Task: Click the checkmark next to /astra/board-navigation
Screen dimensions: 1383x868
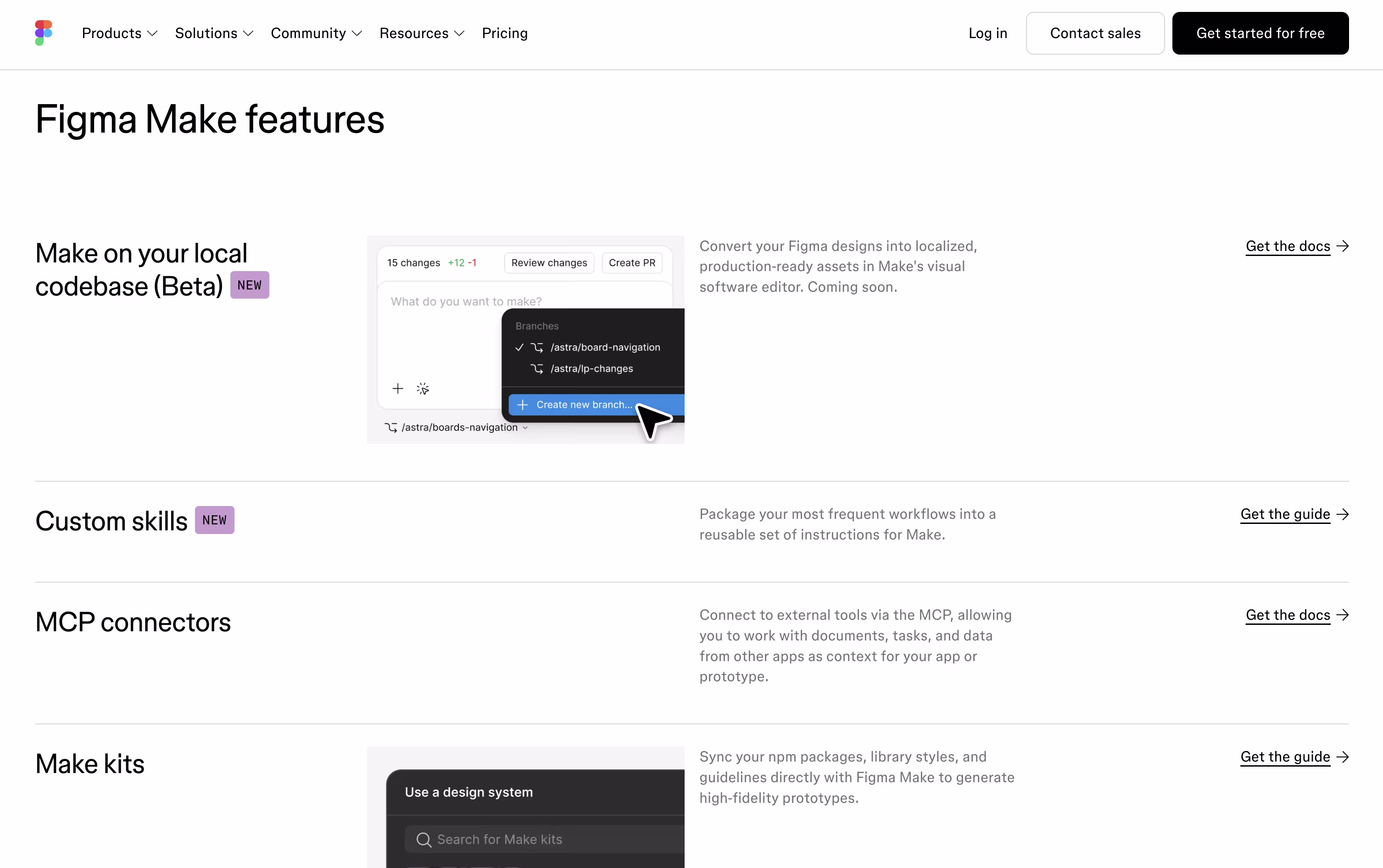Action: 519,347
